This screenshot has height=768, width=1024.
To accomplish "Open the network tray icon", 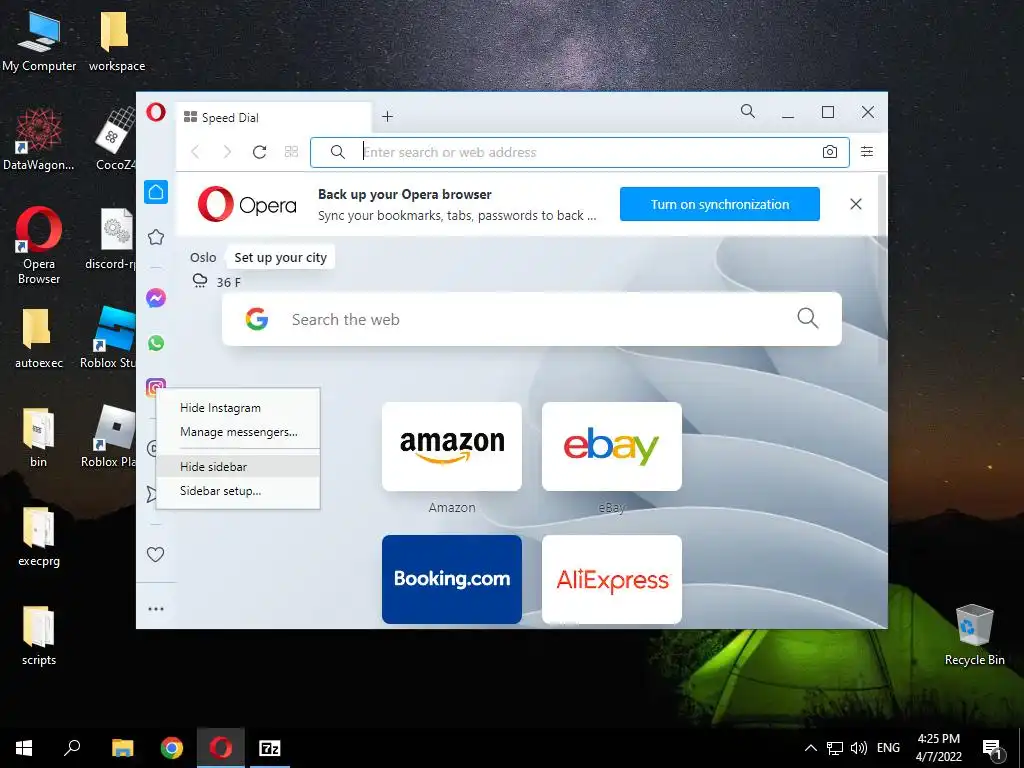I will tap(835, 748).
